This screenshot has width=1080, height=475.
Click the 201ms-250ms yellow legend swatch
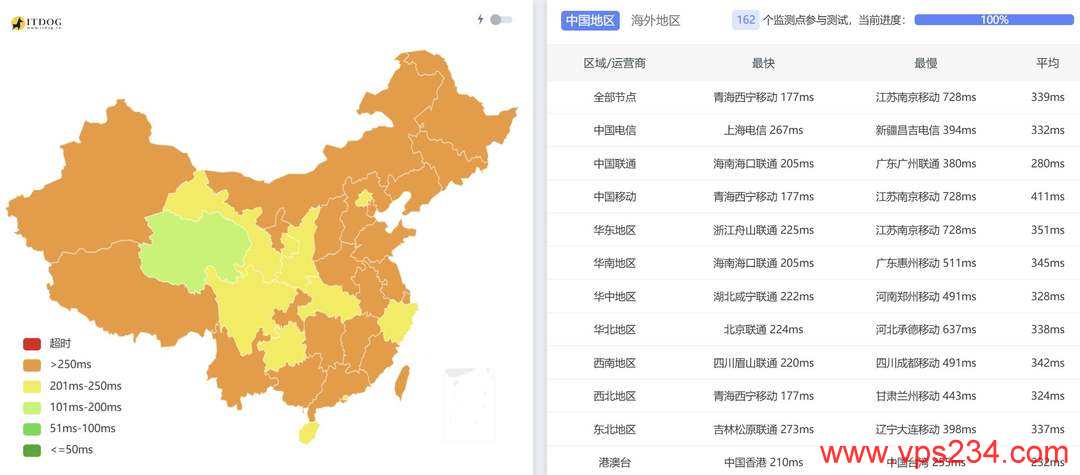coord(32,386)
